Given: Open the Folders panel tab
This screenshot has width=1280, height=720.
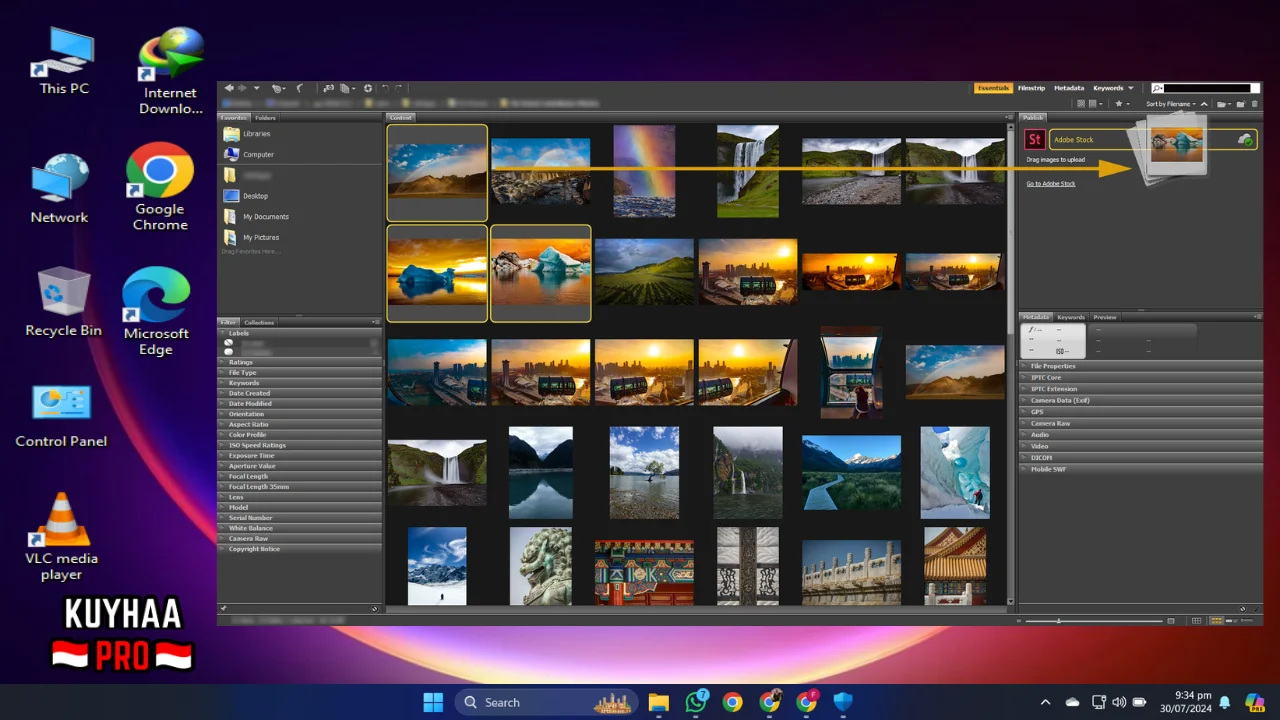Looking at the screenshot, I should (x=265, y=118).
